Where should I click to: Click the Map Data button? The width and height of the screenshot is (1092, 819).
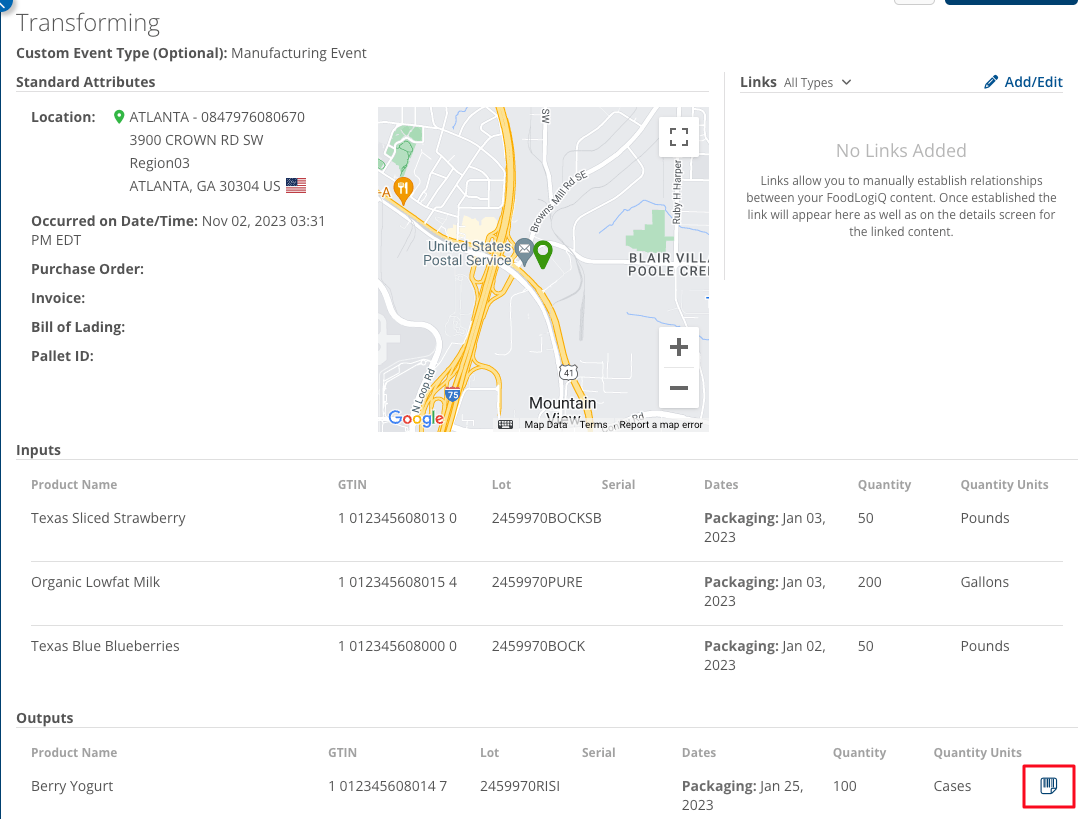pos(546,425)
